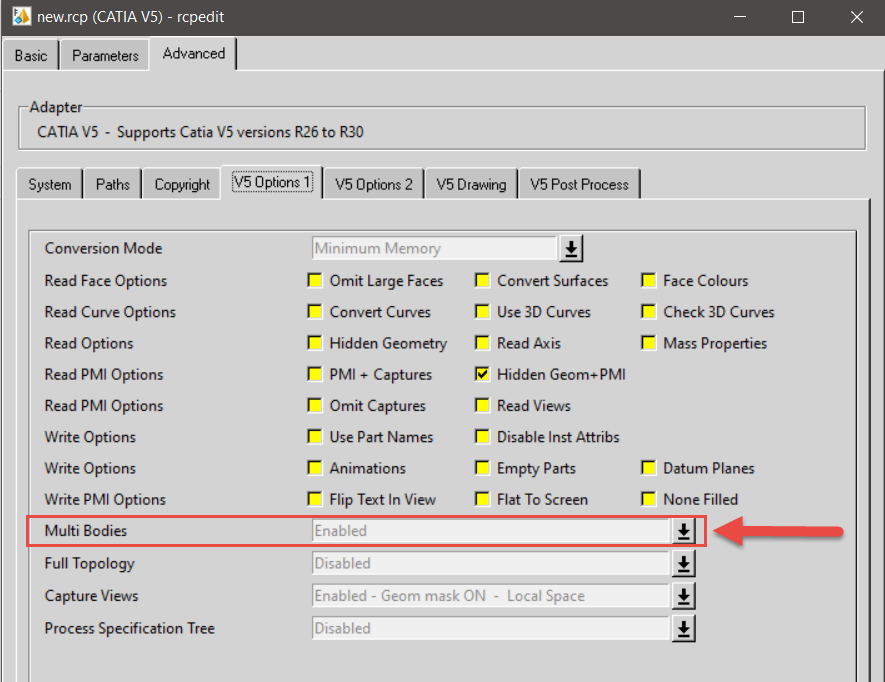
Task: Click the Read Face Options label
Action: pos(106,281)
